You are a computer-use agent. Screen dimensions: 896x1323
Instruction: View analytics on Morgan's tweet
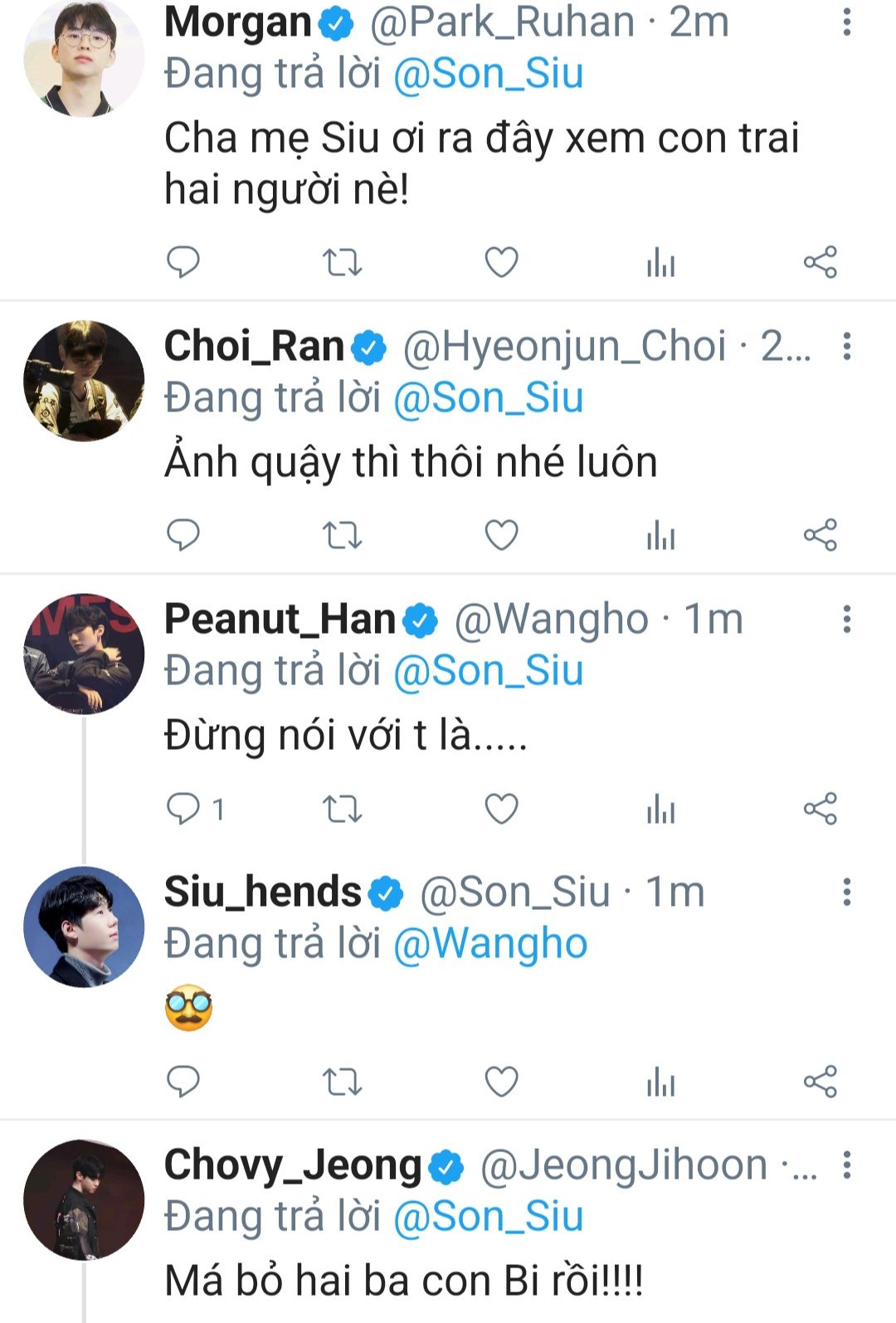(x=660, y=263)
